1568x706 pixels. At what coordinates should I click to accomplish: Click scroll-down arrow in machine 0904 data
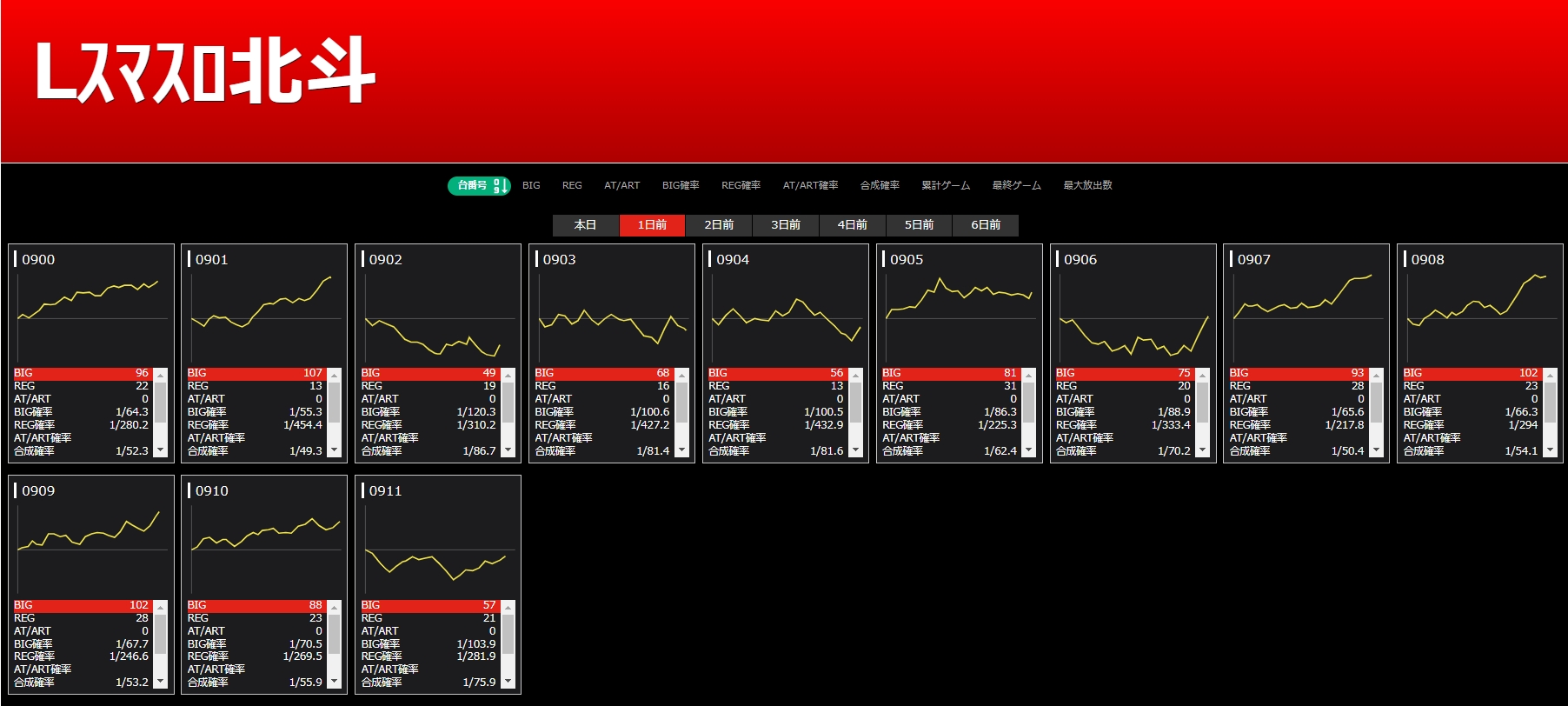point(855,450)
